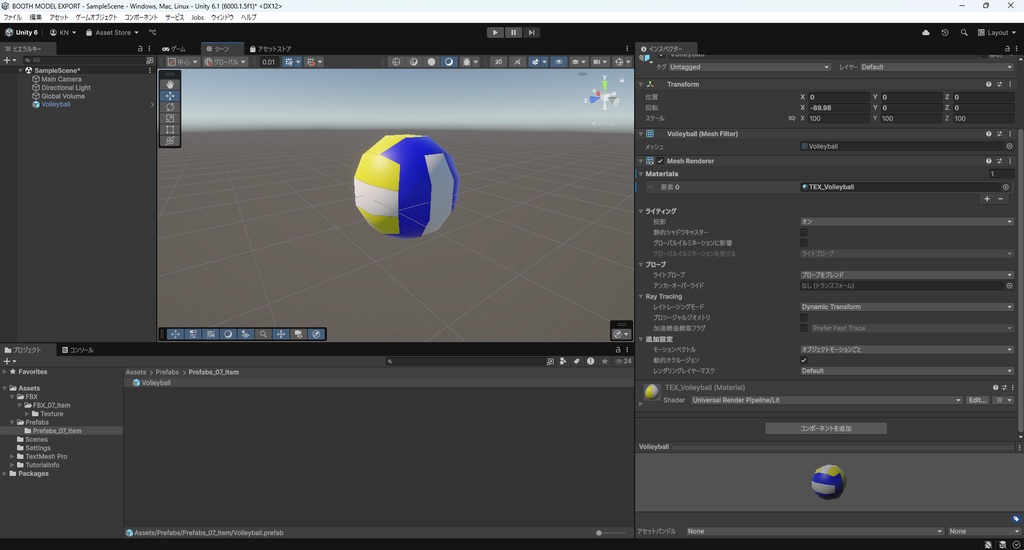Open the KN account dropdown
Viewport: 1024px width, 550px height.
click(63, 32)
